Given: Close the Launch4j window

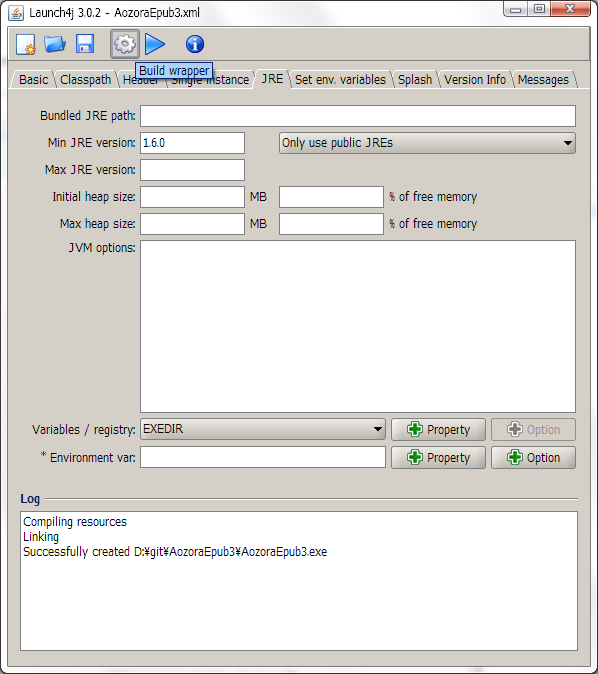Looking at the screenshot, I should (x=570, y=9).
